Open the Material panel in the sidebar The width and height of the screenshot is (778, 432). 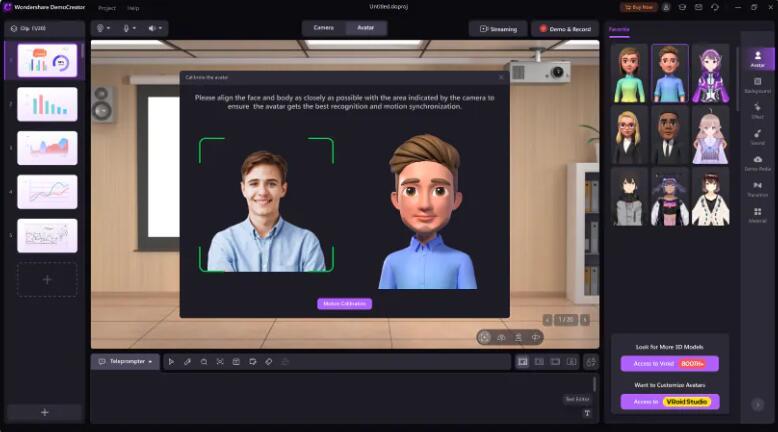757,215
